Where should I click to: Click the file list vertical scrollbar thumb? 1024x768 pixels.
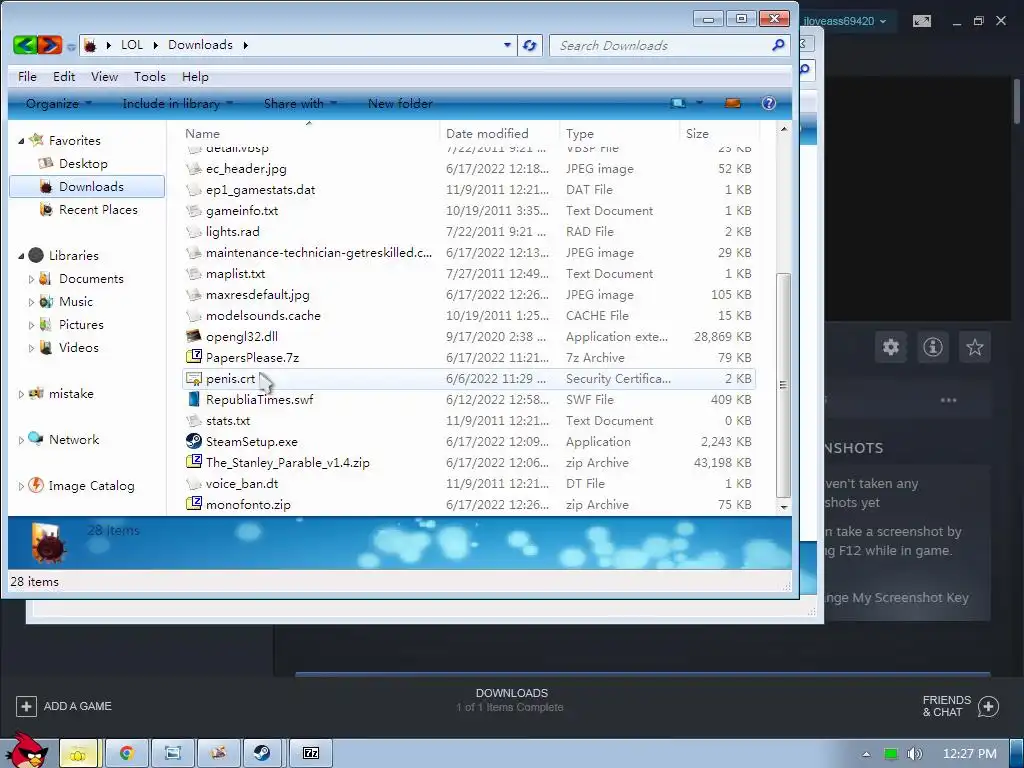click(784, 385)
